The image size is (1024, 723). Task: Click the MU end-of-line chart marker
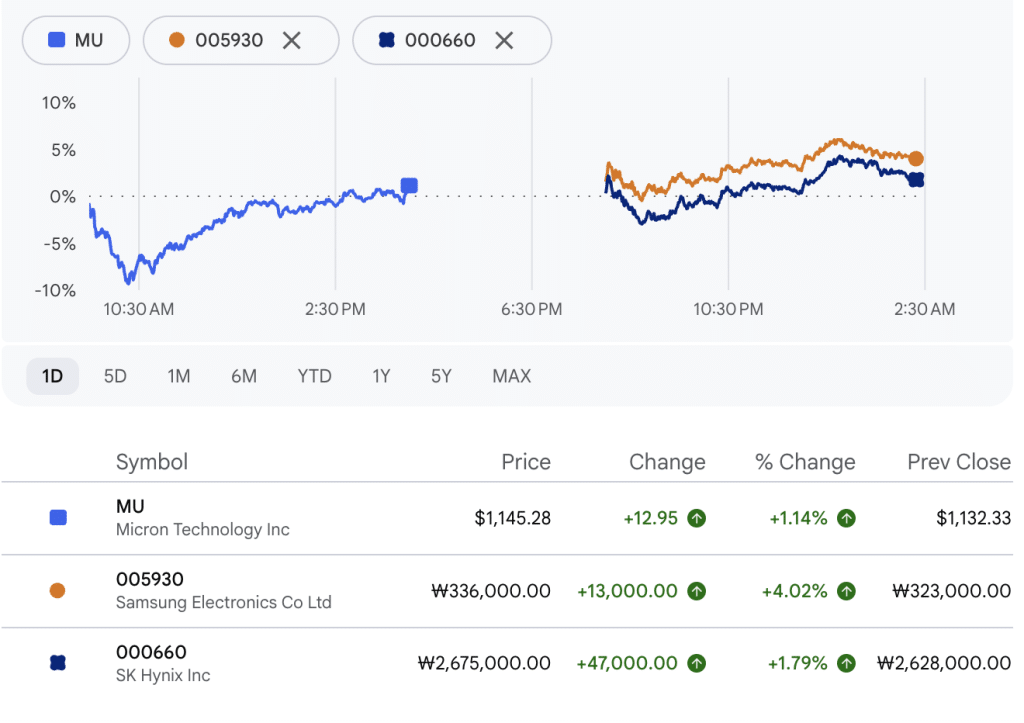pyautogui.click(x=409, y=186)
